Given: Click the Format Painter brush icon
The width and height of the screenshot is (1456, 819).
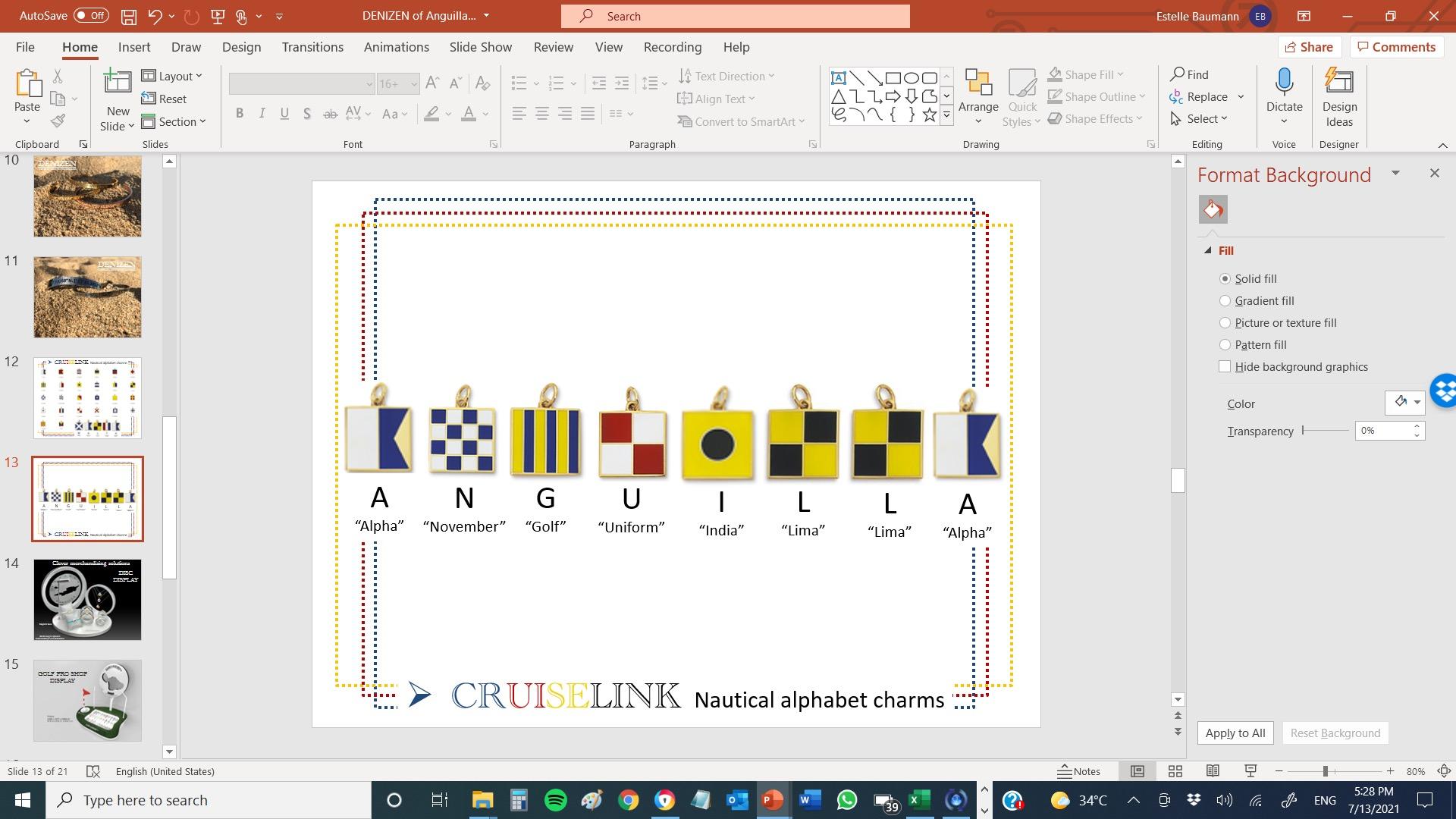Looking at the screenshot, I should click(58, 121).
